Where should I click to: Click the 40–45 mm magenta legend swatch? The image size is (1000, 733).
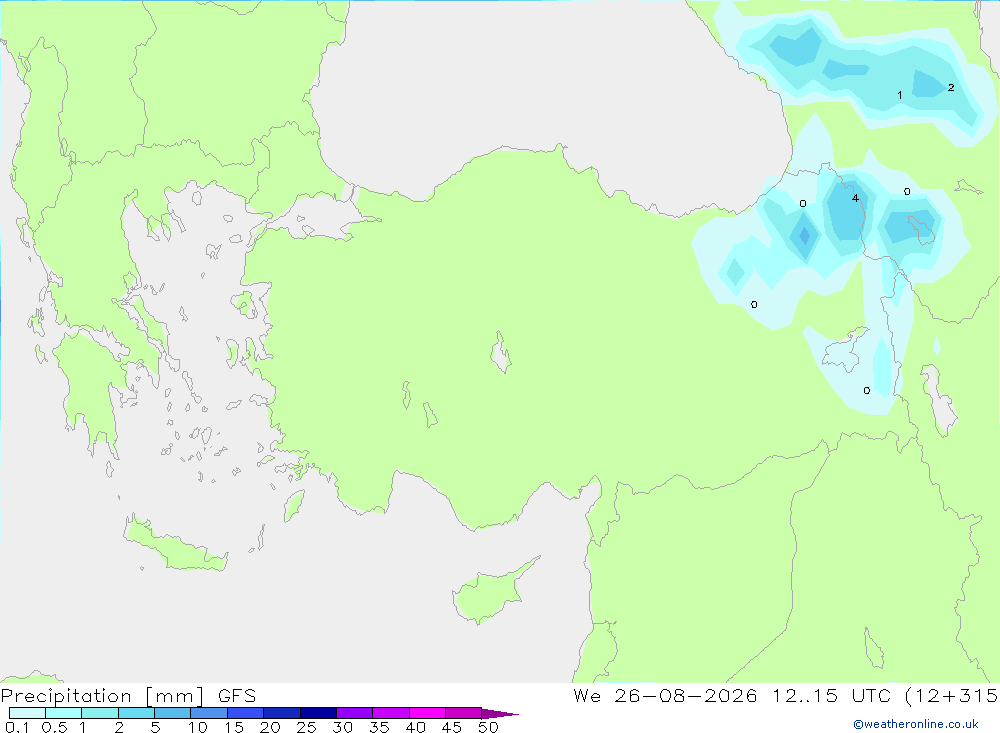(x=427, y=713)
